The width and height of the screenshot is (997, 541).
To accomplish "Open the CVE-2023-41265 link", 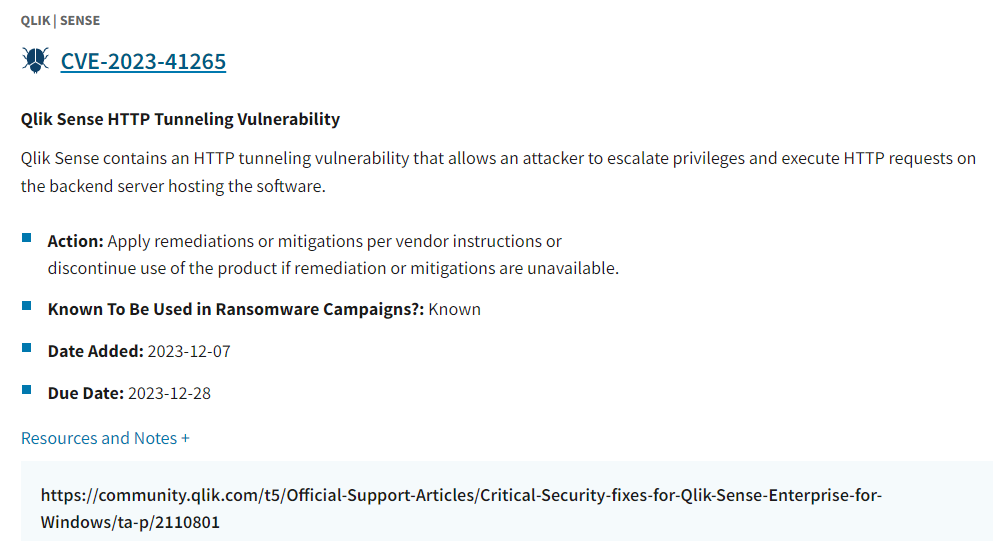I will click(x=143, y=61).
